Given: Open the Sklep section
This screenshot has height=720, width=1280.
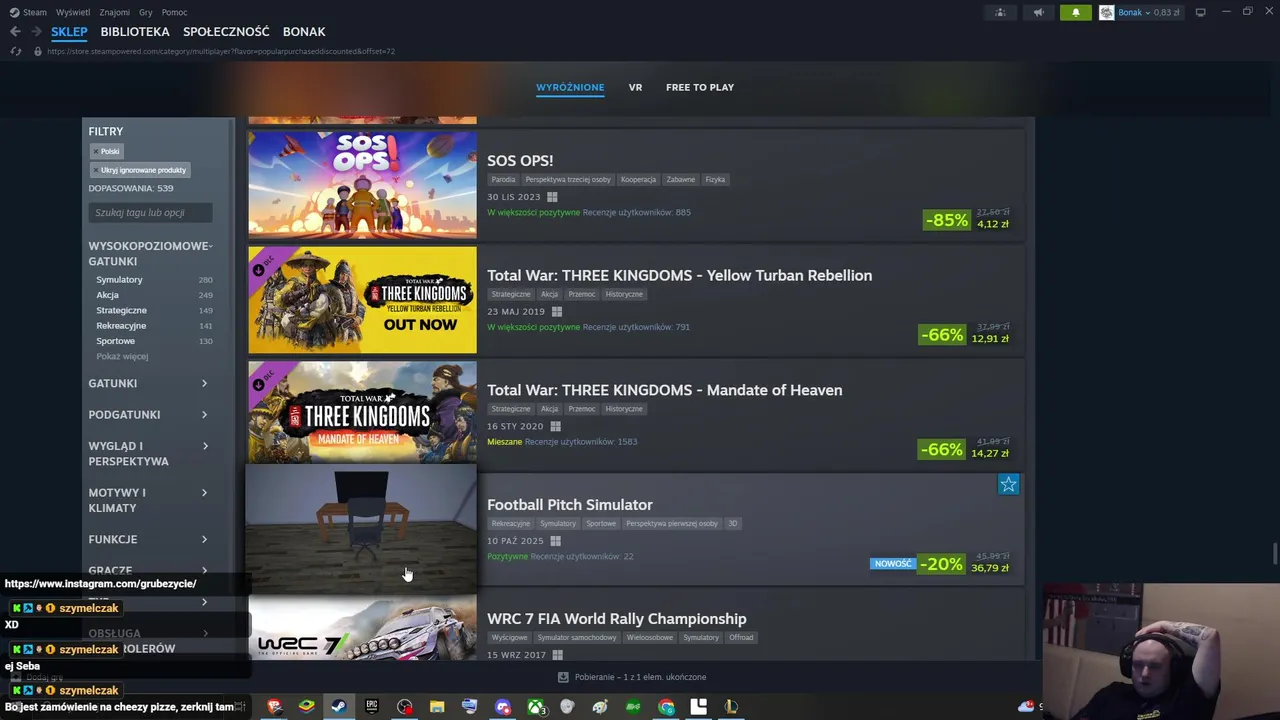Looking at the screenshot, I should tap(69, 32).
